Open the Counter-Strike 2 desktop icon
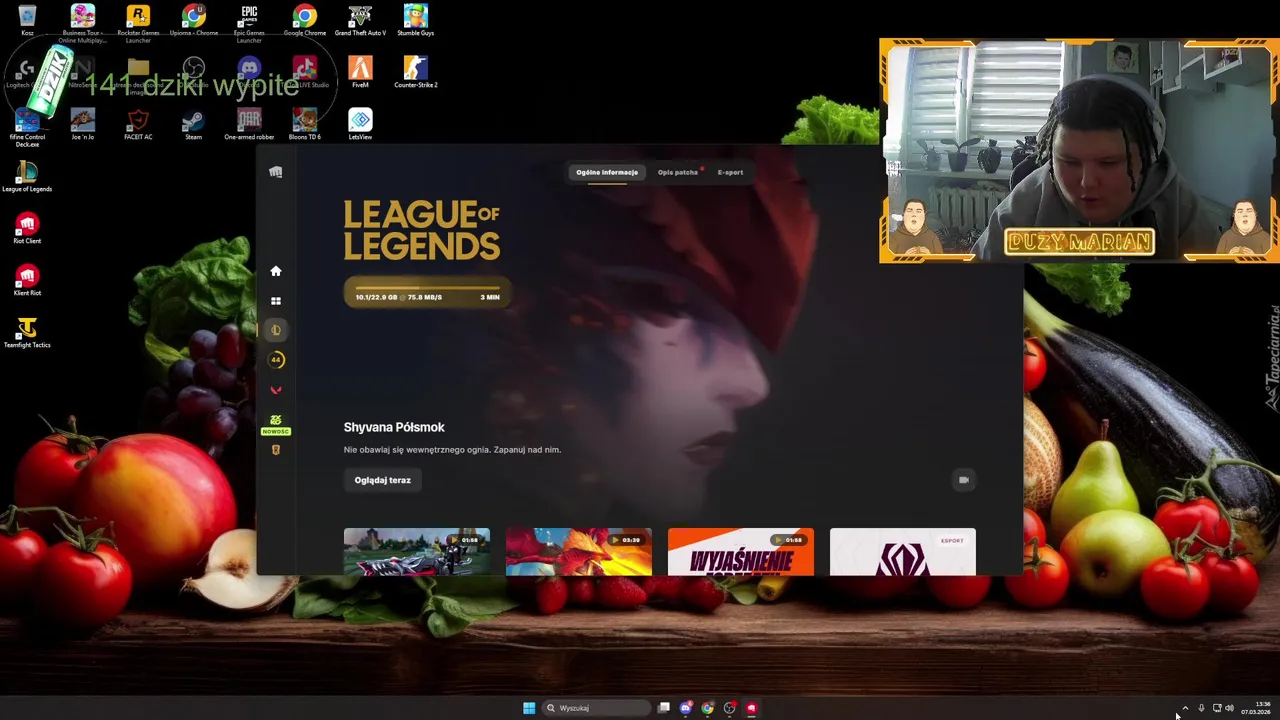The image size is (1280, 720). point(416,72)
